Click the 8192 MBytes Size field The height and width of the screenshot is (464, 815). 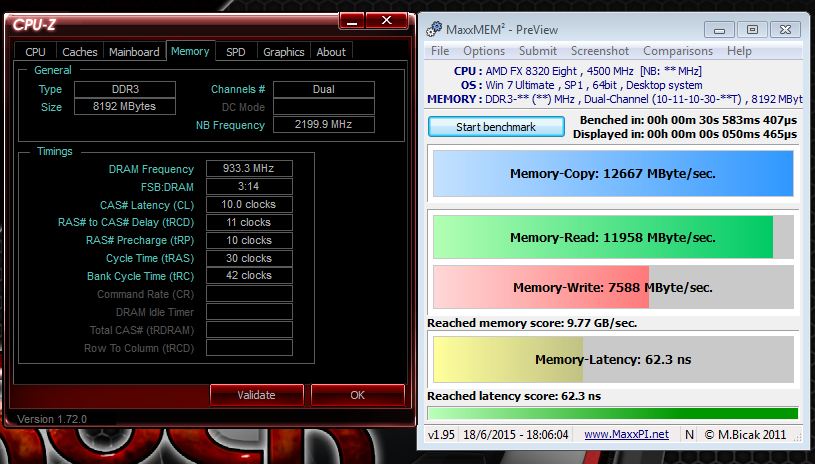[x=125, y=107]
